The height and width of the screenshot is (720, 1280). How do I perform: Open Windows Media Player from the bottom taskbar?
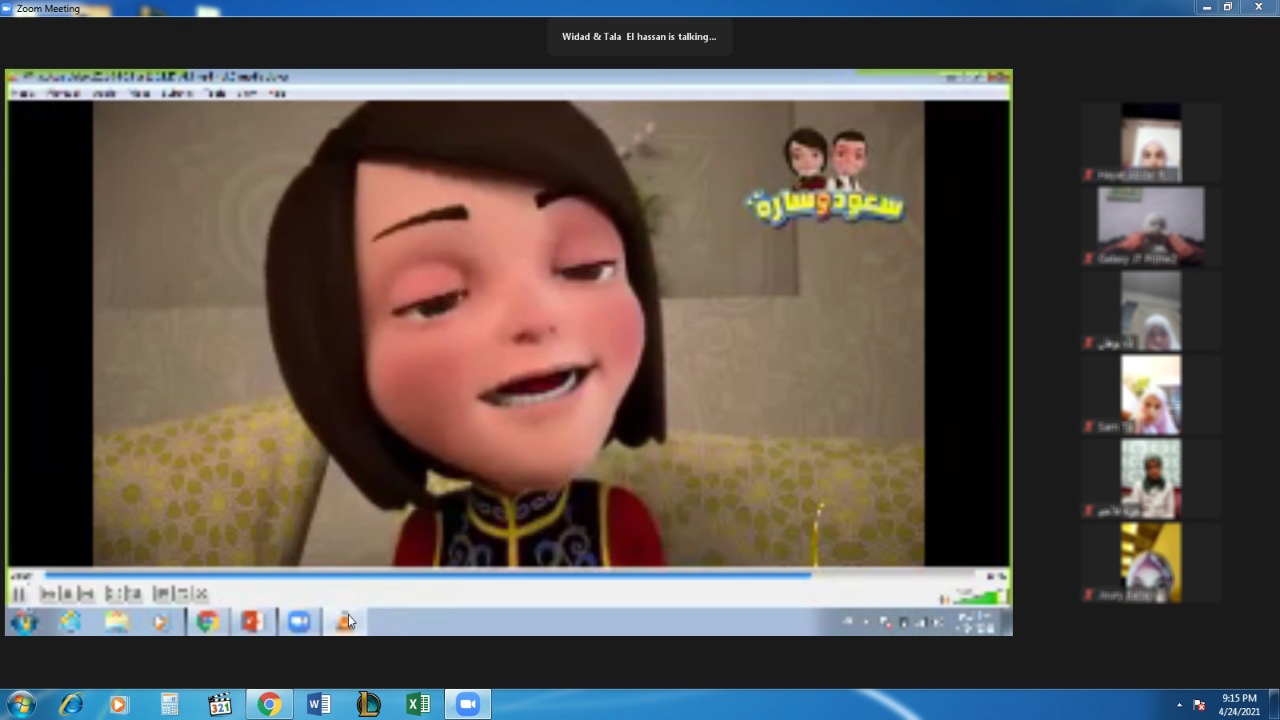[119, 705]
